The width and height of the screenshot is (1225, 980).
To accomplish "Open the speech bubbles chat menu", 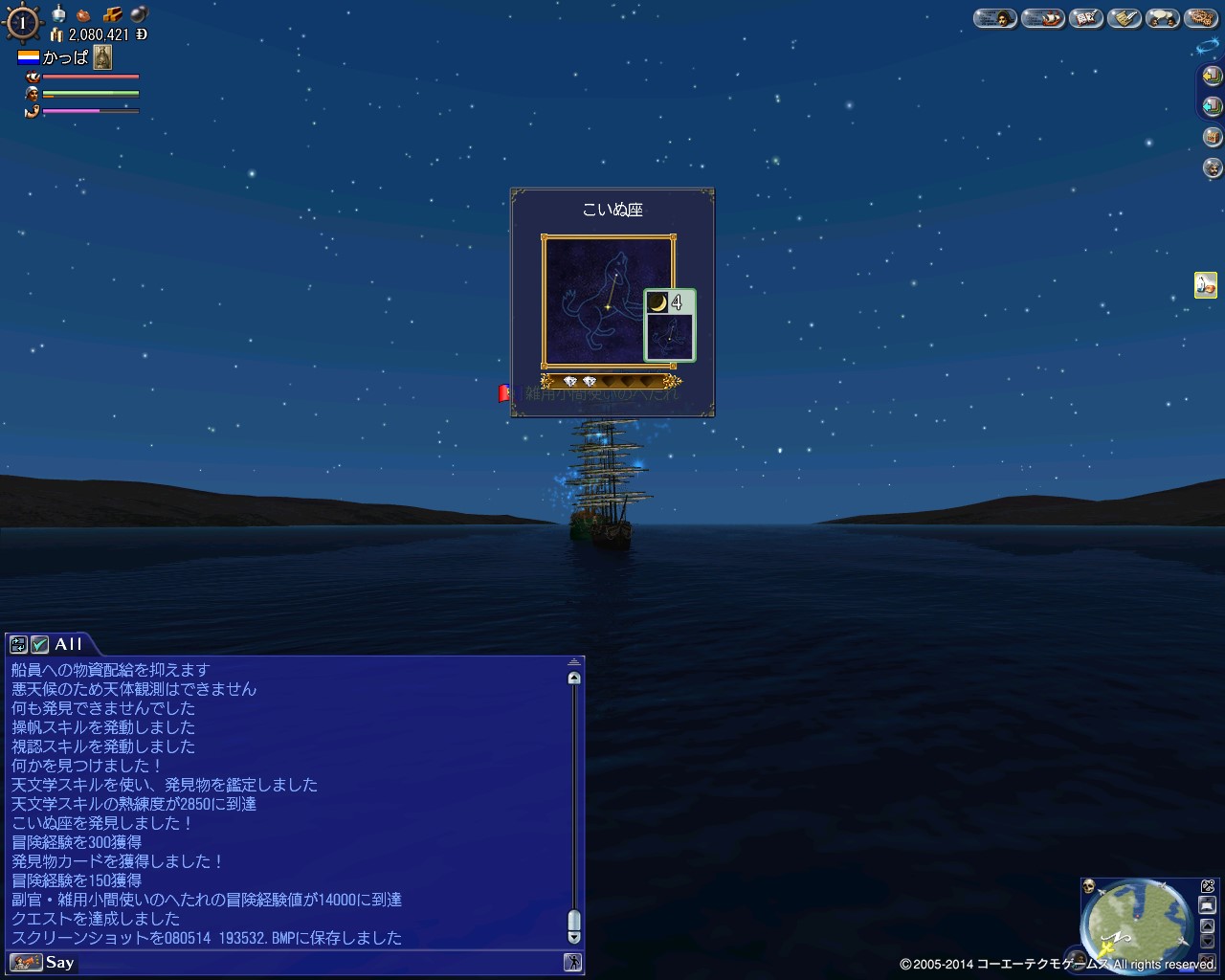I will [x=1162, y=17].
